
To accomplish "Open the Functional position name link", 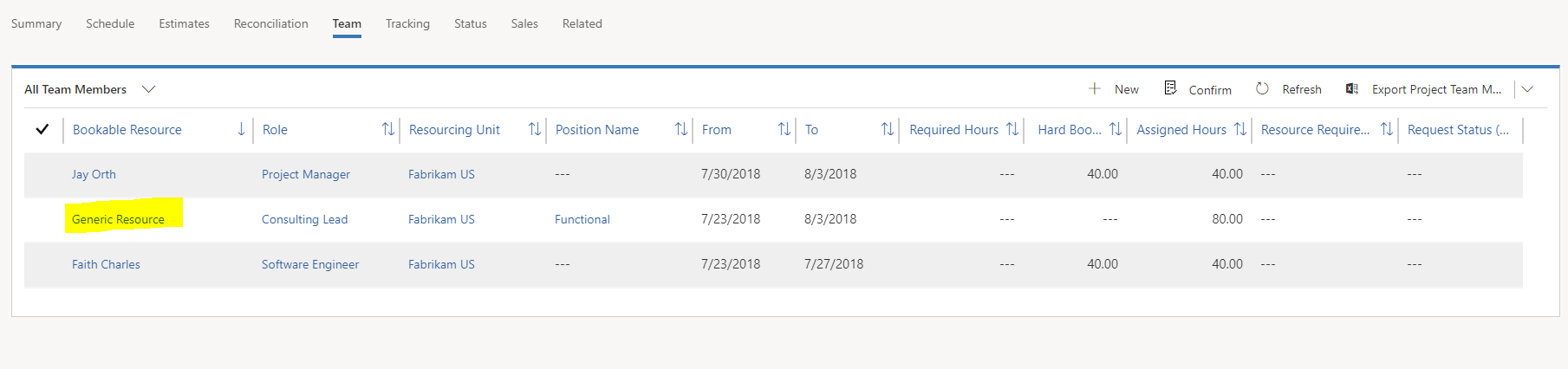I will click(582, 219).
